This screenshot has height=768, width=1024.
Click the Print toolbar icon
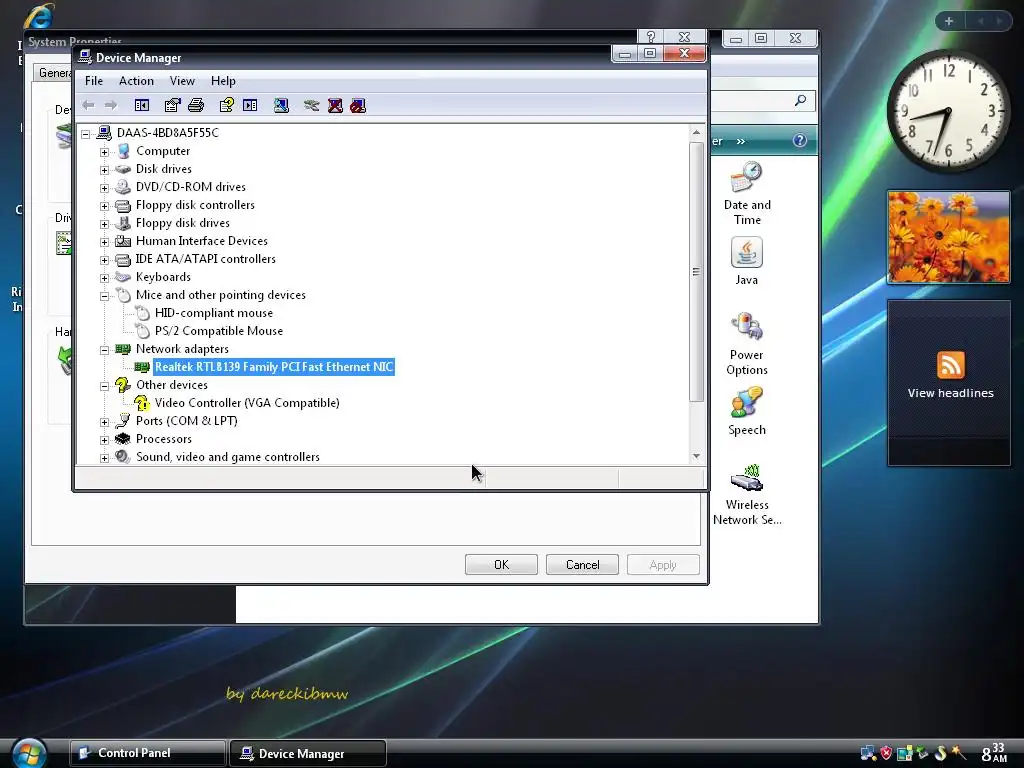click(196, 105)
